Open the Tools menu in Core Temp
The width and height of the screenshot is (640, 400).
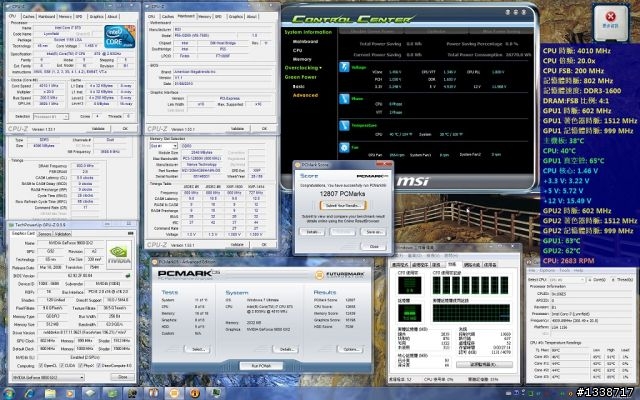[564, 271]
